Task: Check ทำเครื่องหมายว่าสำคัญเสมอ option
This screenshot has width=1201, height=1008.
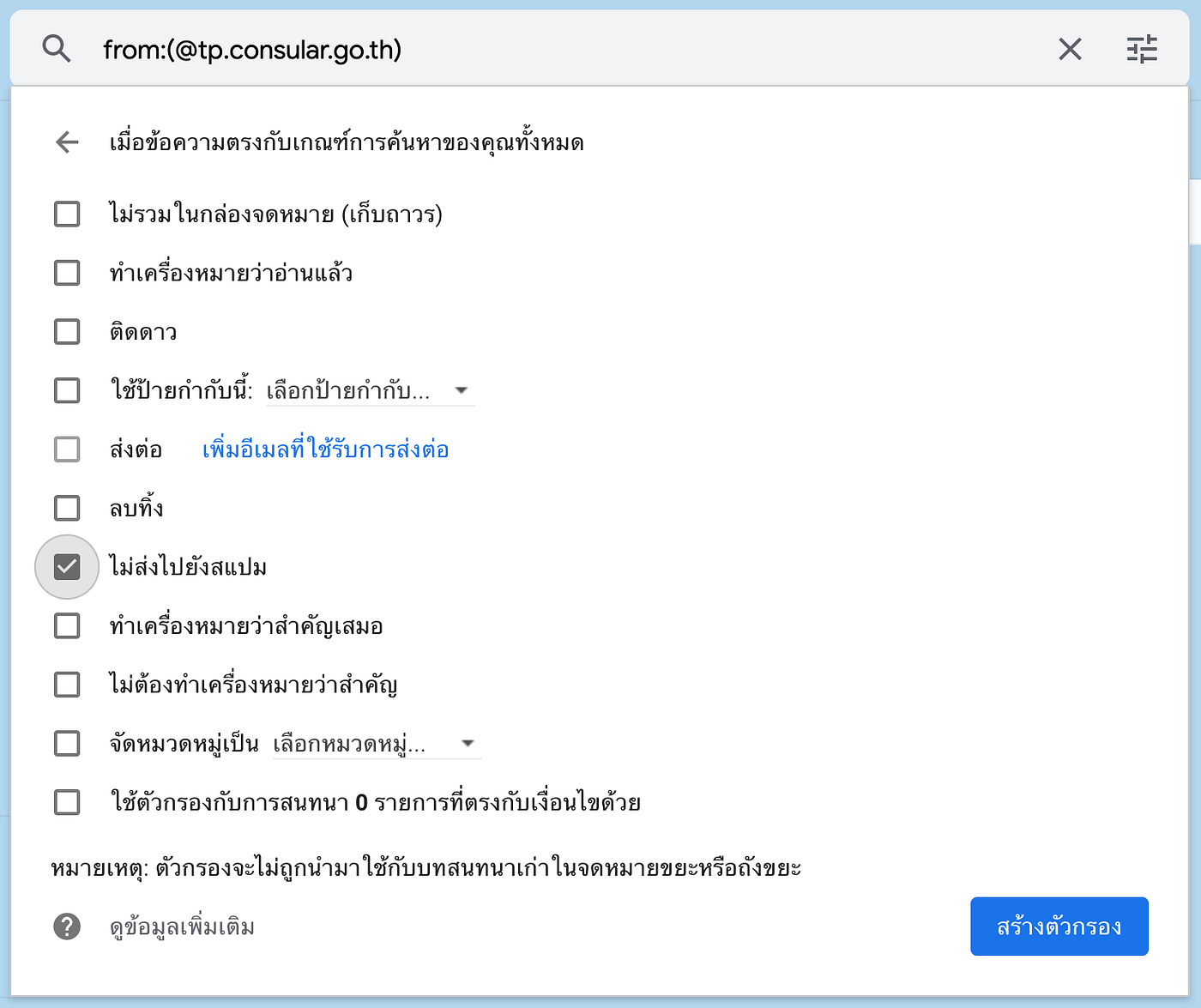Action: pos(67,625)
